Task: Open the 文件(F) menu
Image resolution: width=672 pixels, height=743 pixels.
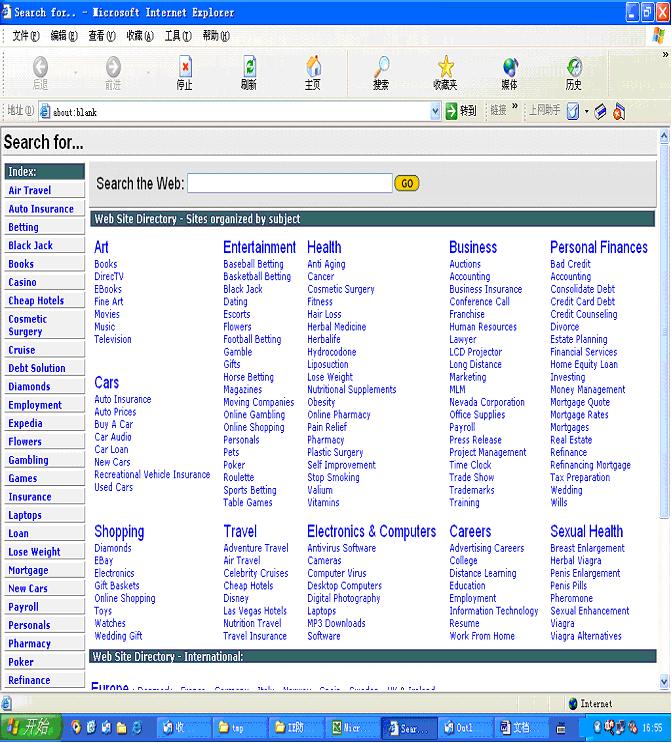Action: point(26,36)
